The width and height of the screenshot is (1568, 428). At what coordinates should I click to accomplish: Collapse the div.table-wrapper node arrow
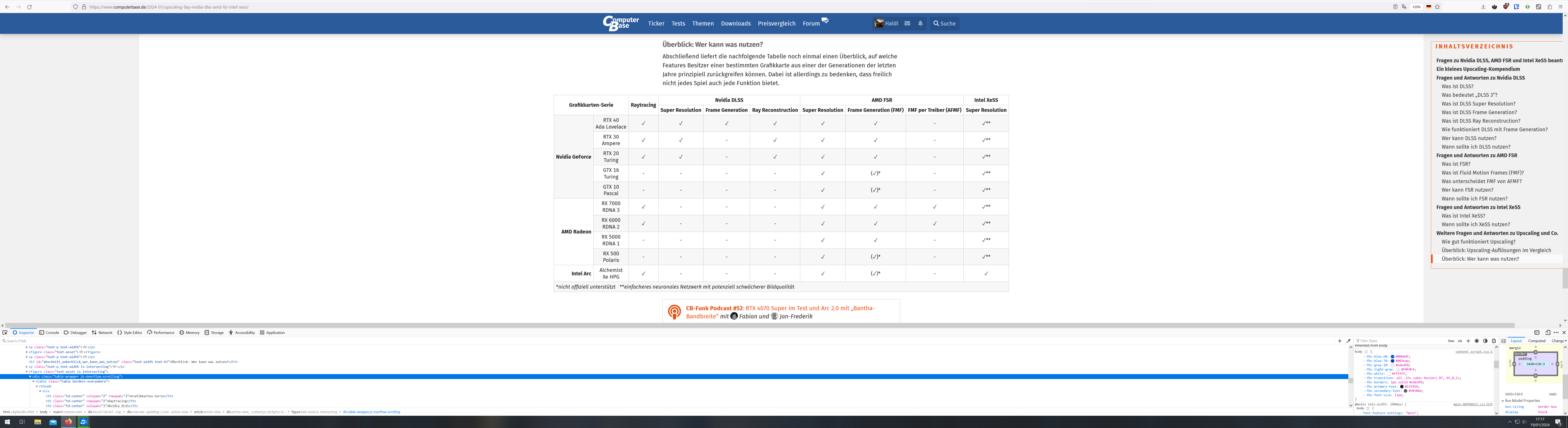30,377
